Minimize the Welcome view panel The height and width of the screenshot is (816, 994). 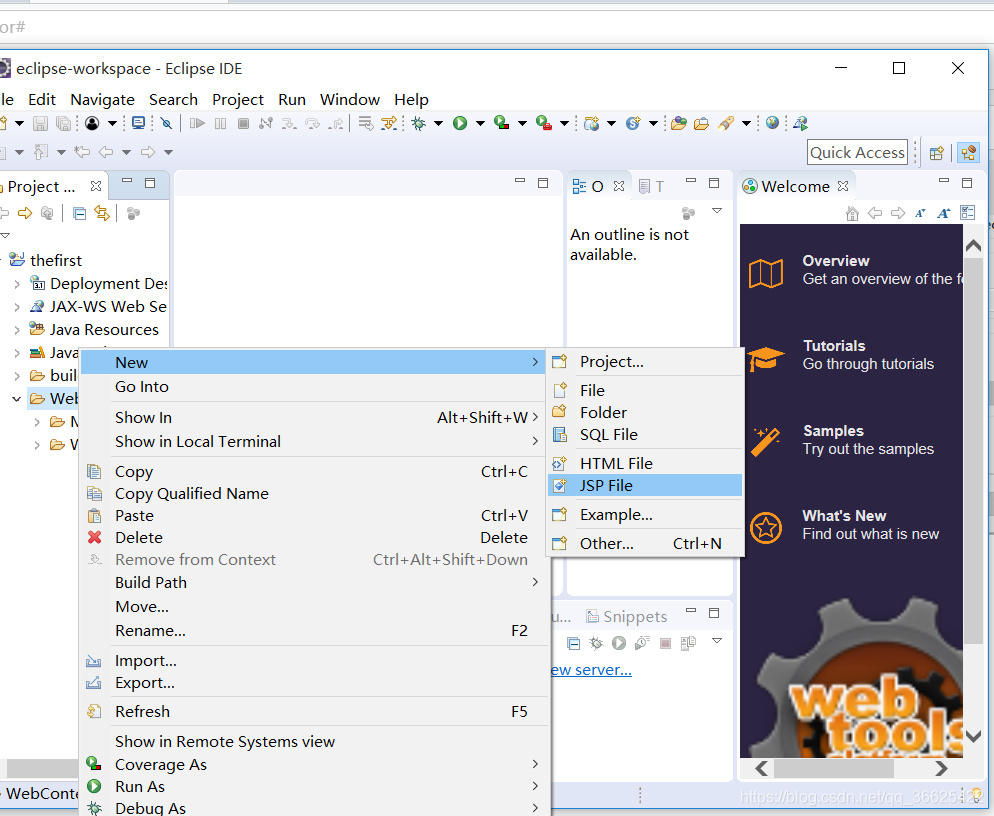tap(944, 181)
